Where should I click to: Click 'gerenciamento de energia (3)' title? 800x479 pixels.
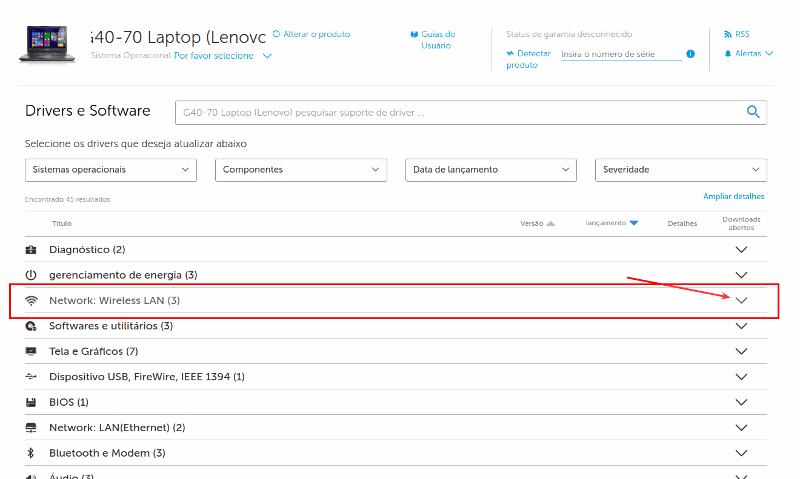click(123, 275)
